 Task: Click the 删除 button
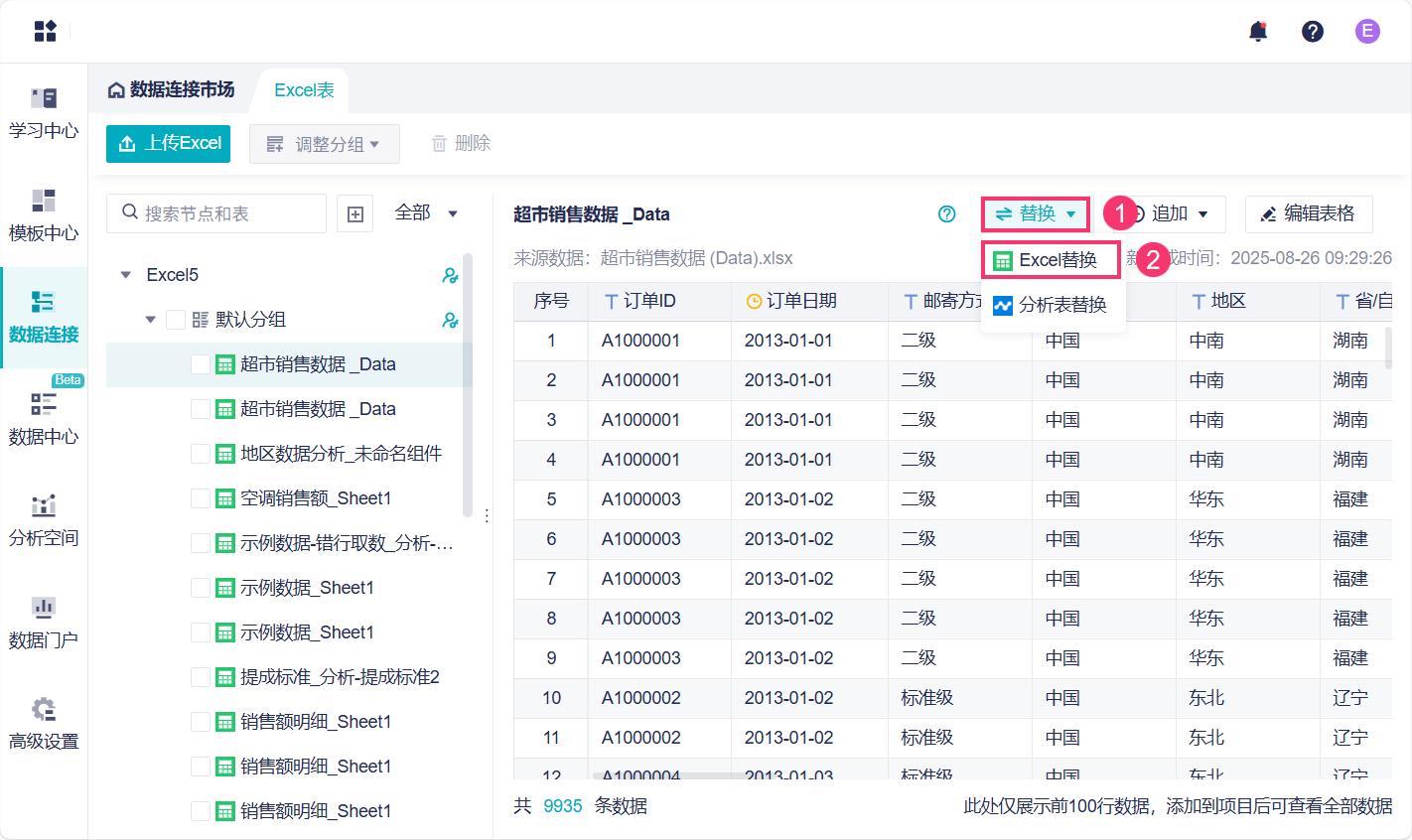(461, 144)
